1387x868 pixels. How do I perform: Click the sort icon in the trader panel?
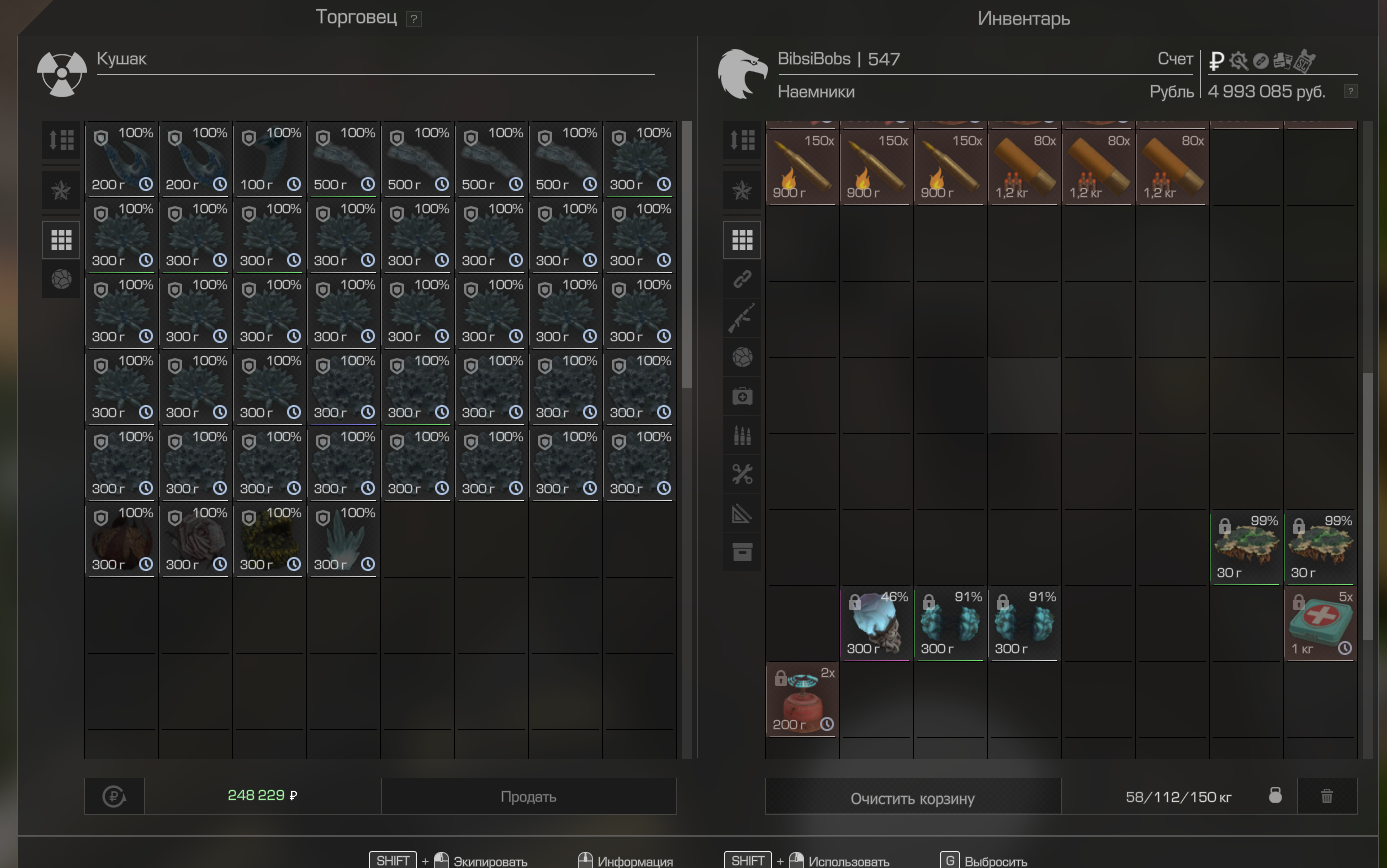coord(61,140)
